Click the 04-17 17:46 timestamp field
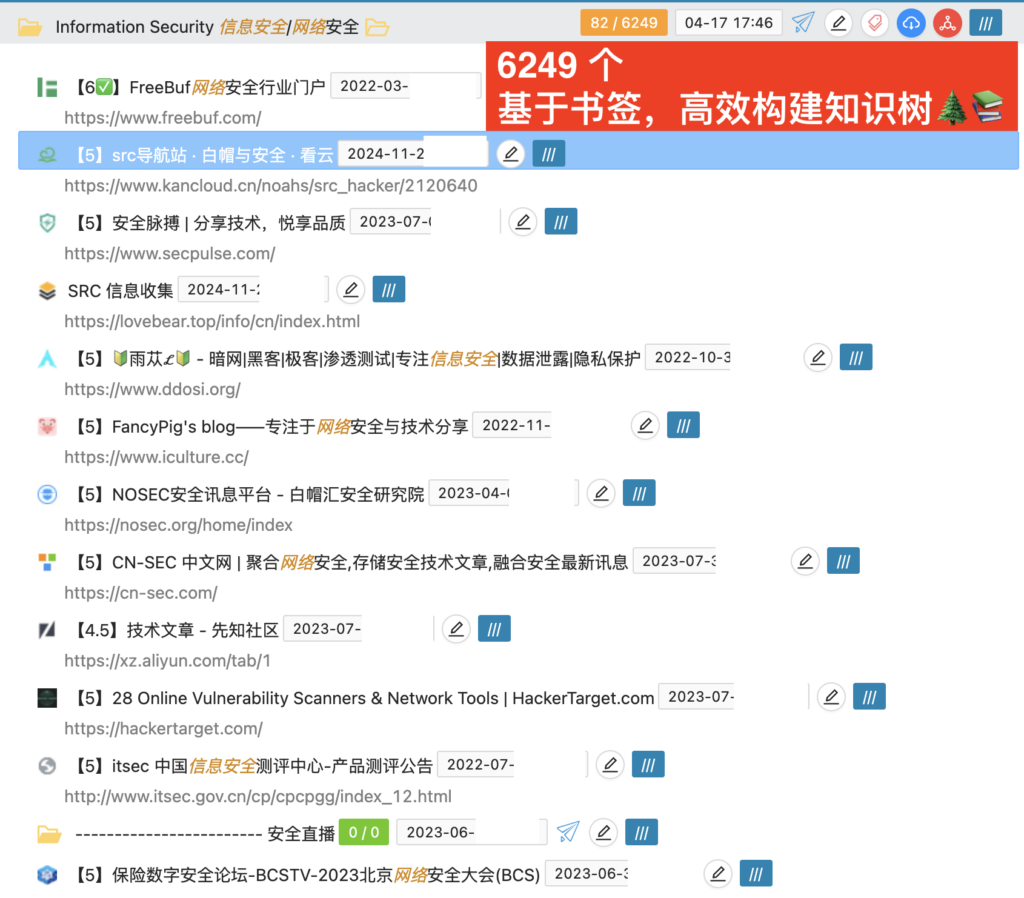1024x898 pixels. (x=729, y=24)
